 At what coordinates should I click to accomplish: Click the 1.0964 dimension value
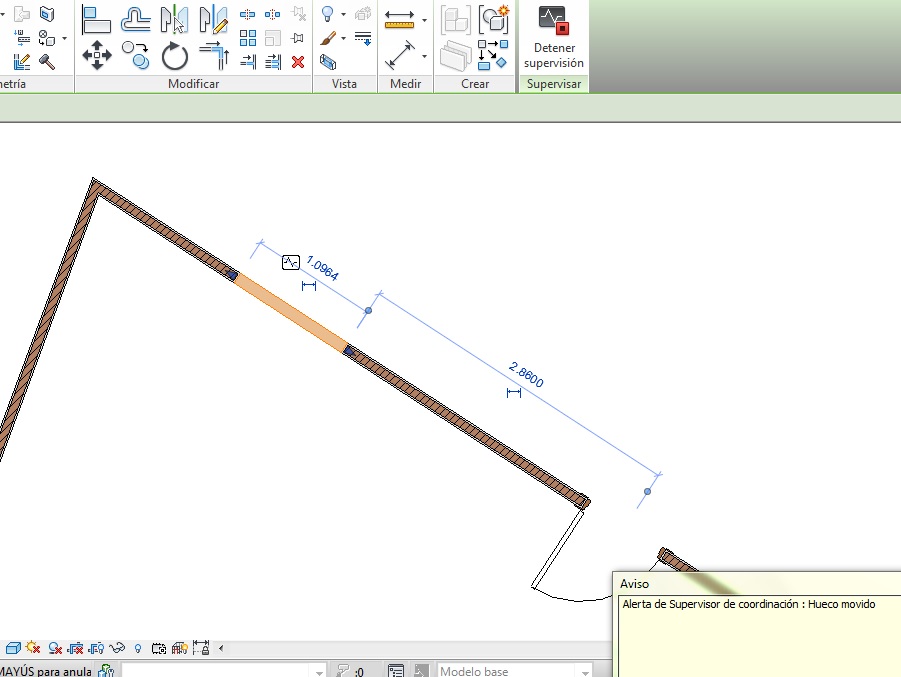tap(323, 269)
